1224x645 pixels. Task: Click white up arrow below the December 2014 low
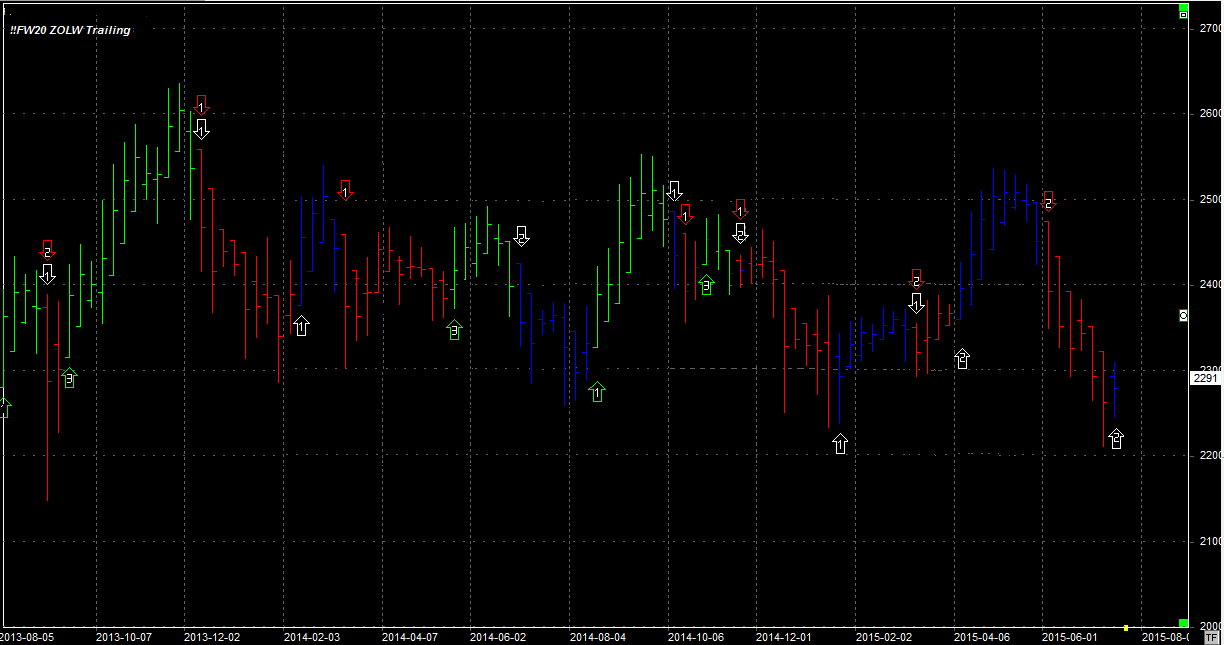pyautogui.click(x=840, y=444)
